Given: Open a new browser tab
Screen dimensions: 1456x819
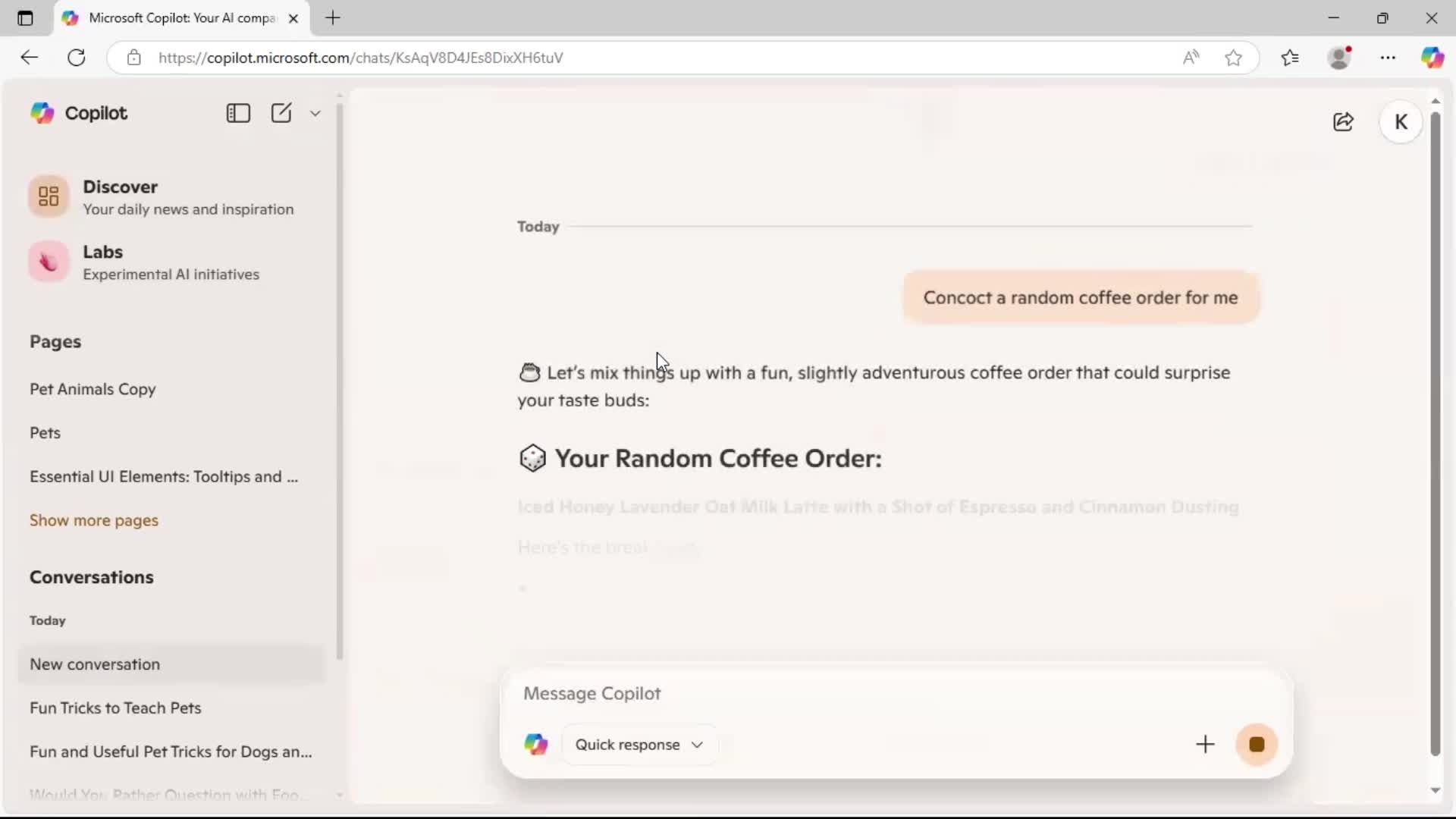Looking at the screenshot, I should pos(333,18).
